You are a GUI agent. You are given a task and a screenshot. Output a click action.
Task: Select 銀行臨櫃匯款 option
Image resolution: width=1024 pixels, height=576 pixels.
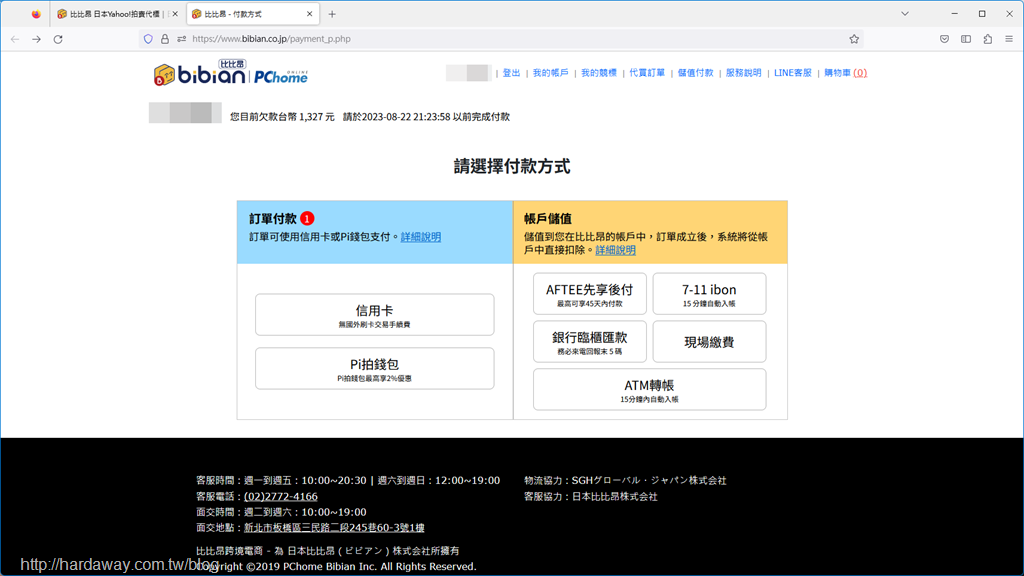tap(590, 342)
